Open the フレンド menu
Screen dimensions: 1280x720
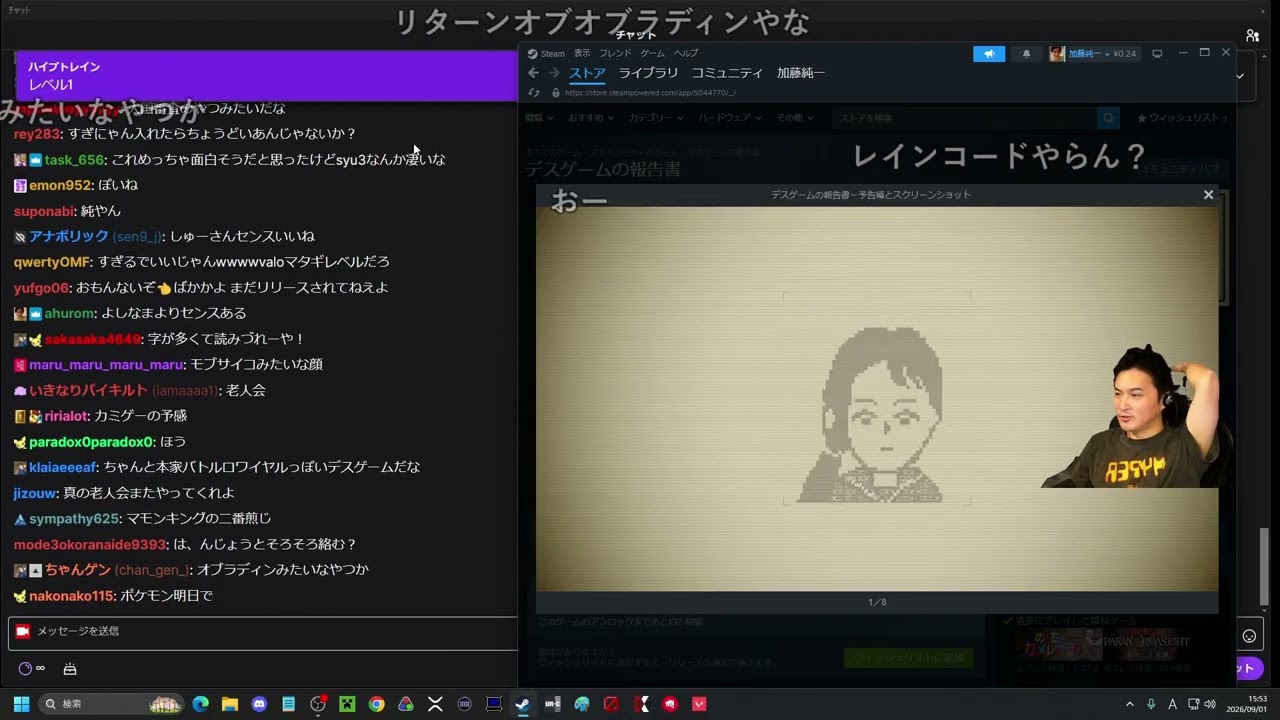point(615,53)
